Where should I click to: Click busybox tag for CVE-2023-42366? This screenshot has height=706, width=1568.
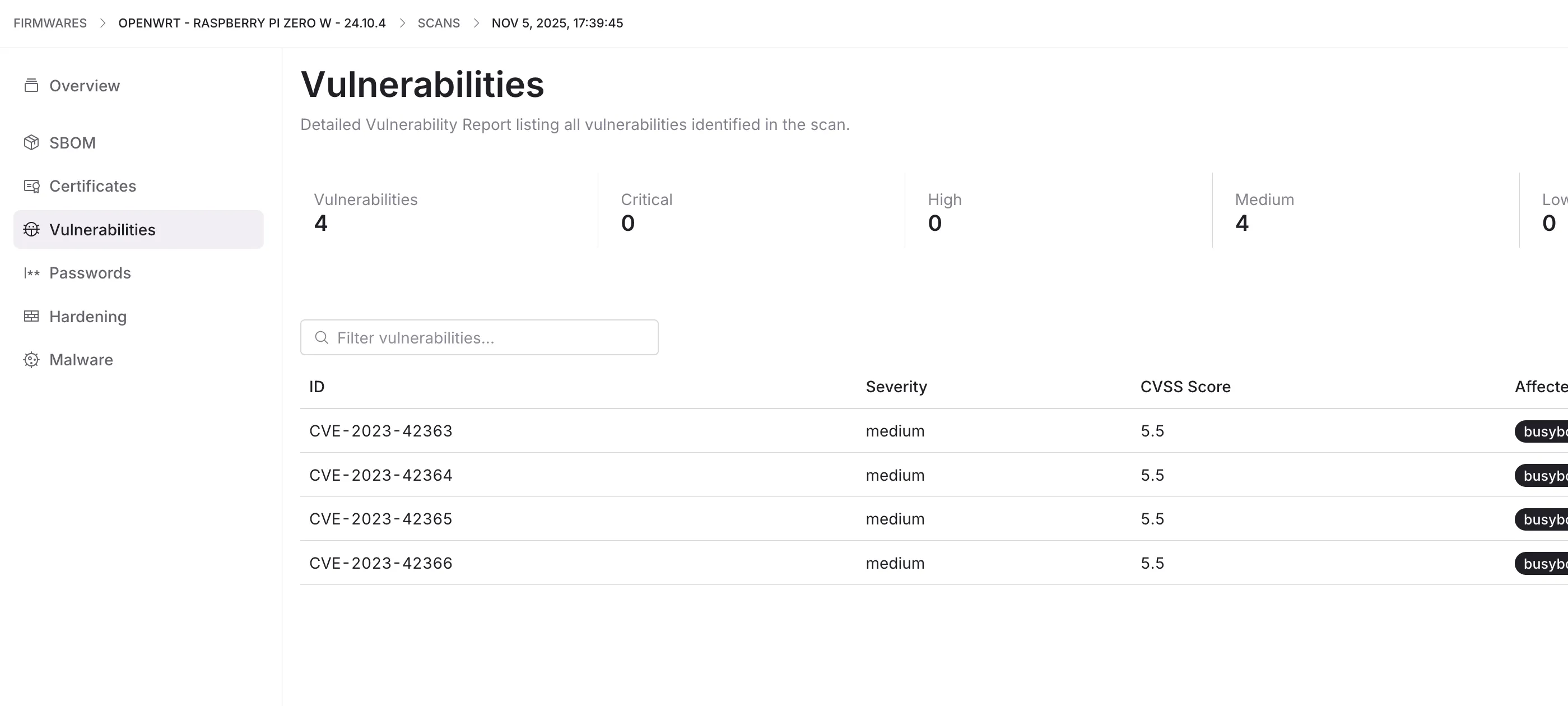1544,564
